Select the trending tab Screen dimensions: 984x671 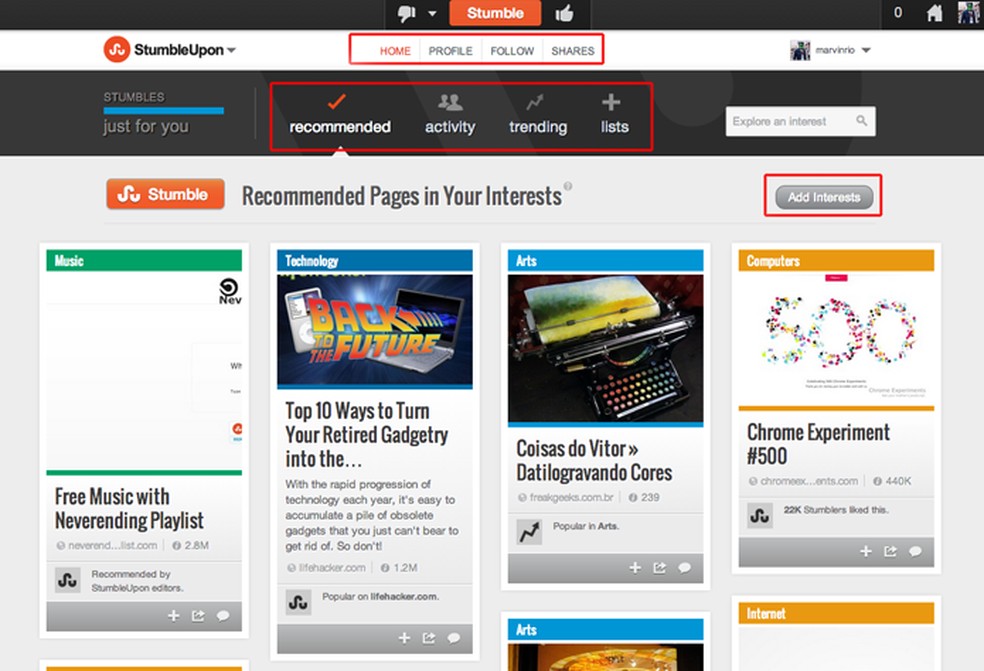click(538, 115)
